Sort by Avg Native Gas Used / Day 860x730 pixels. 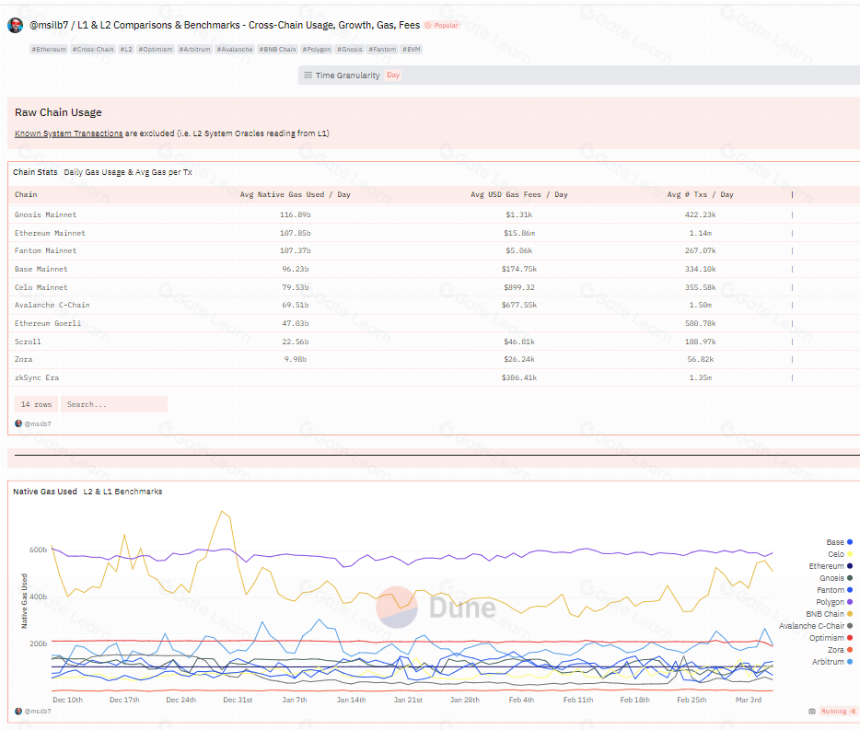295,195
